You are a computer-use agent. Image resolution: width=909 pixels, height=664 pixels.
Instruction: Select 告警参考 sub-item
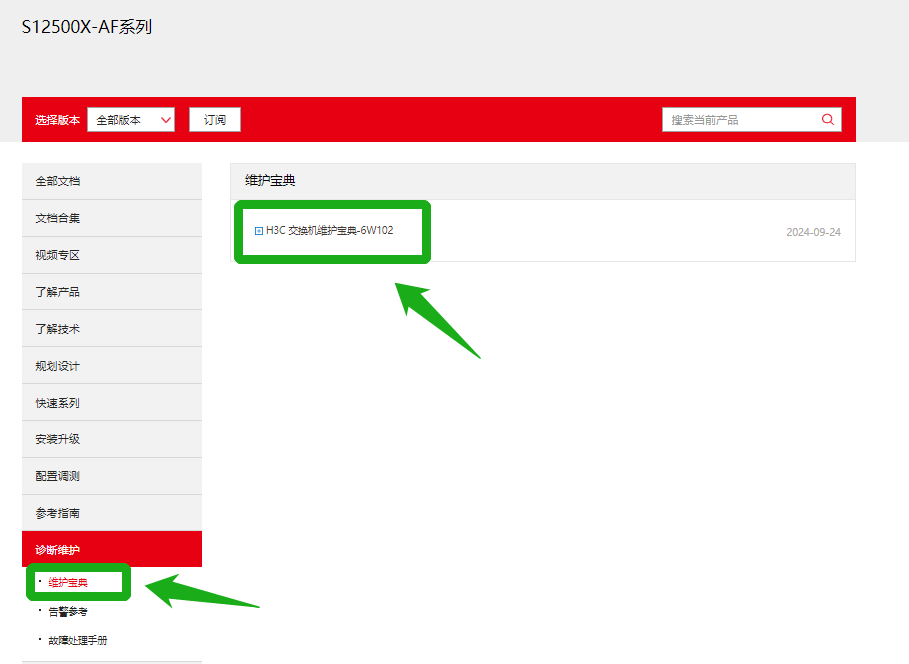[68, 611]
